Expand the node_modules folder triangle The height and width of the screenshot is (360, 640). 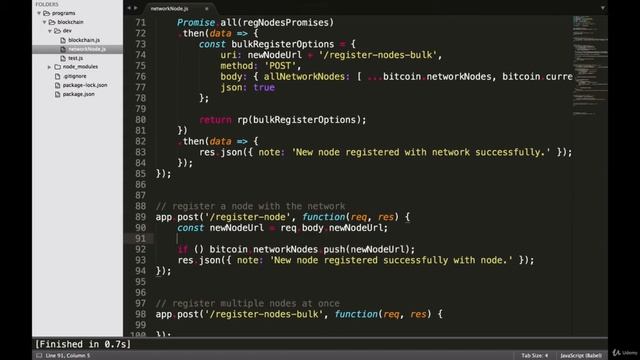pyautogui.click(x=50, y=67)
